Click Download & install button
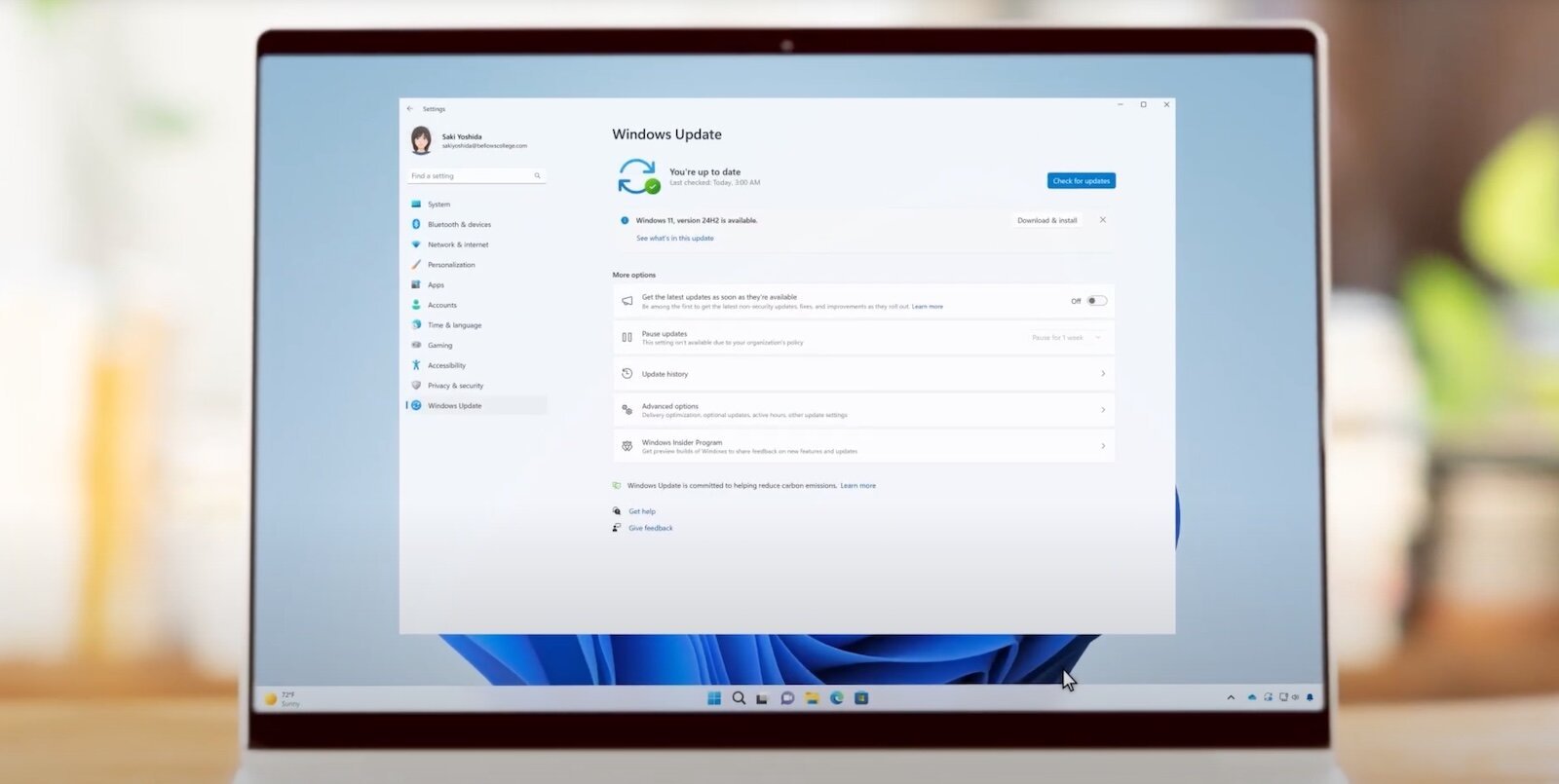1559x784 pixels. point(1047,220)
